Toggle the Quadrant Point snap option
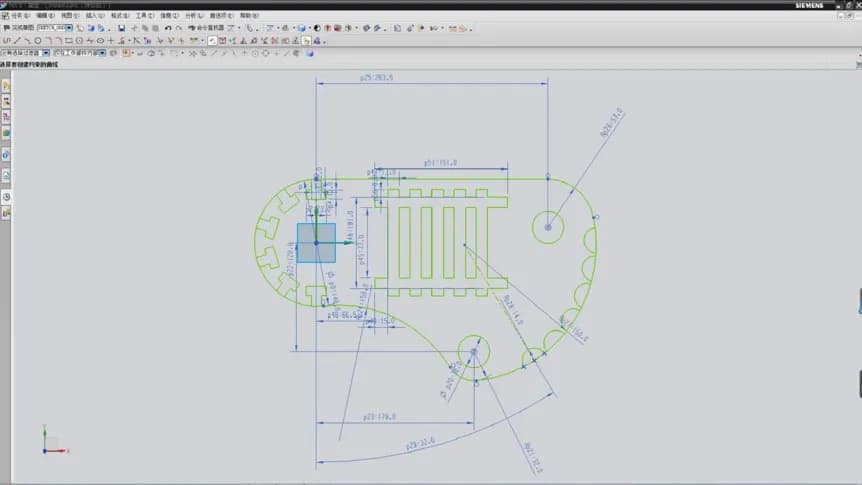Screen dimensions: 862x485 [266, 53]
